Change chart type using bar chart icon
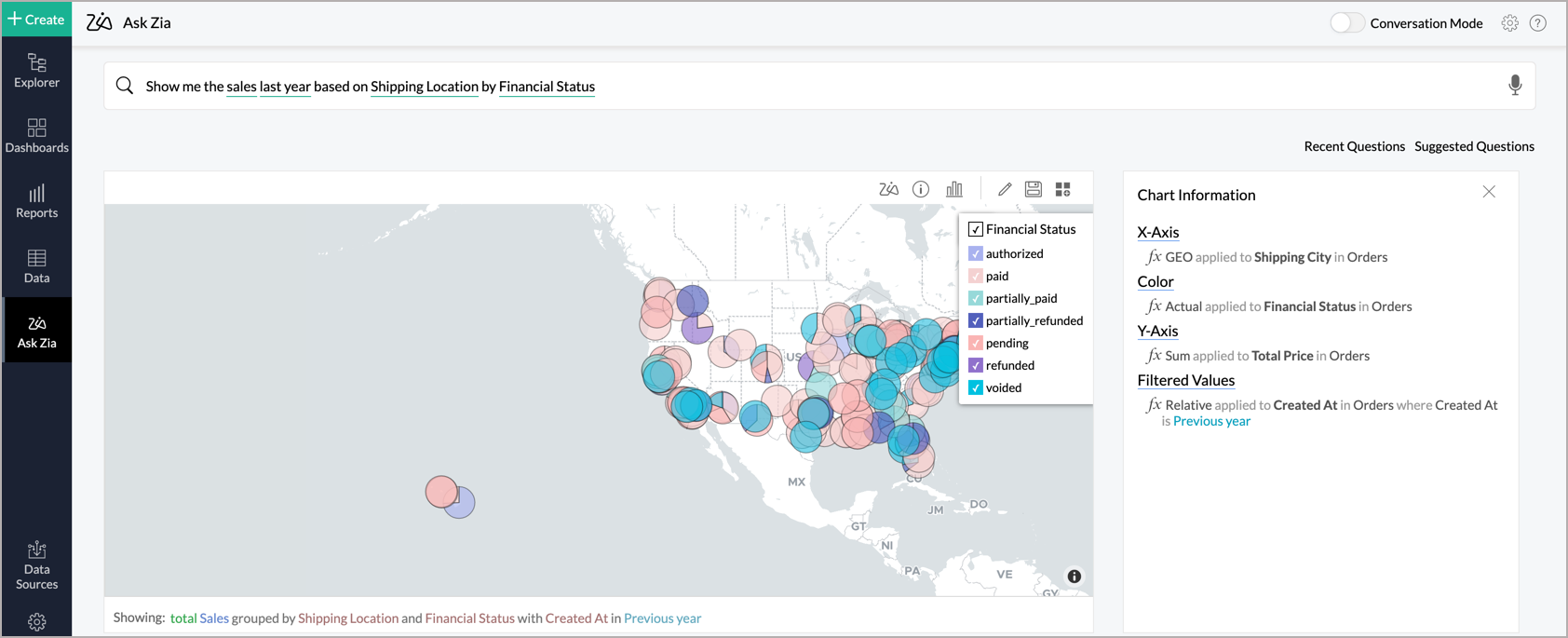 point(954,189)
